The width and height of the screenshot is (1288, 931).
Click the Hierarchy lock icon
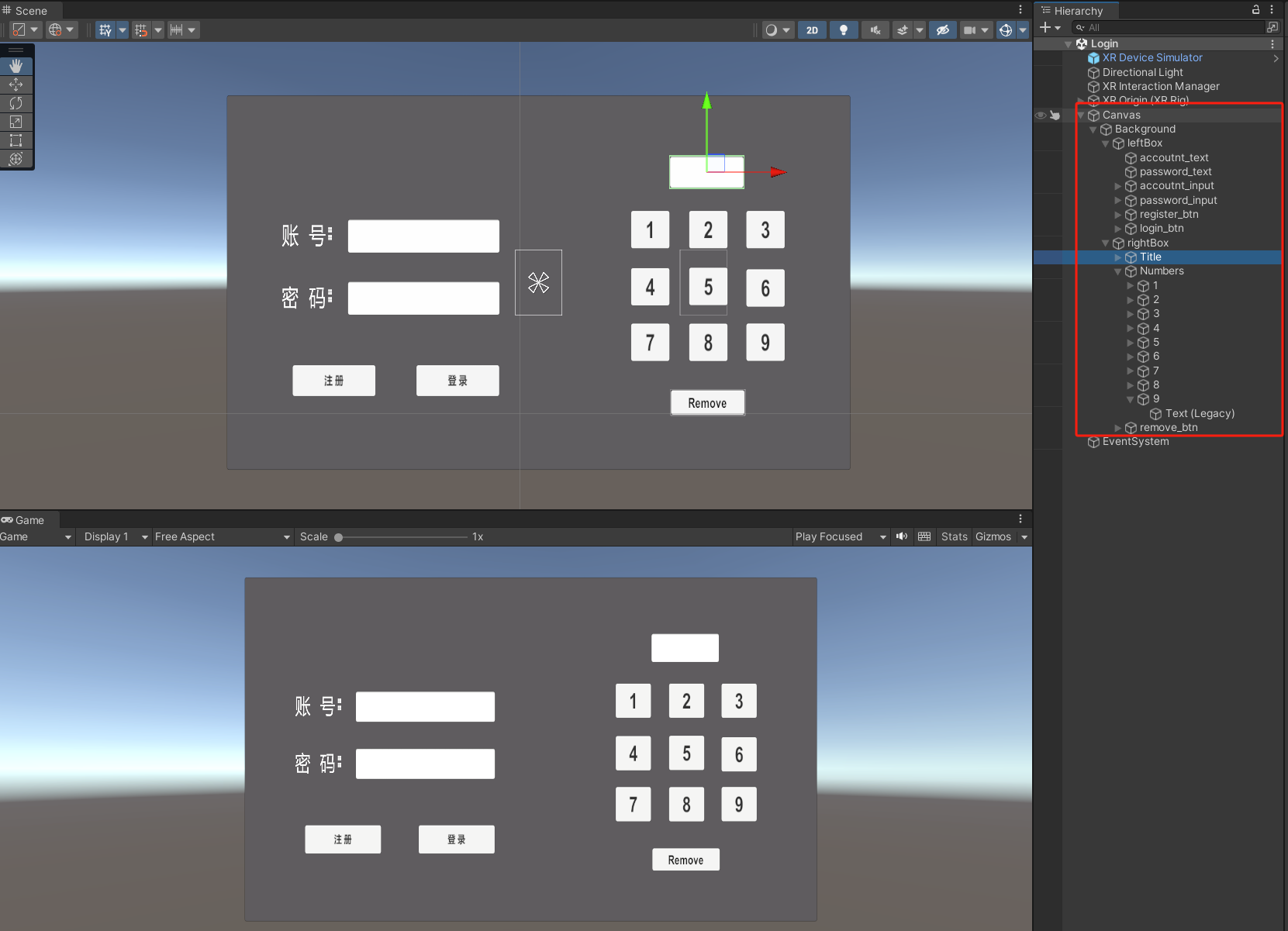coord(1255,10)
